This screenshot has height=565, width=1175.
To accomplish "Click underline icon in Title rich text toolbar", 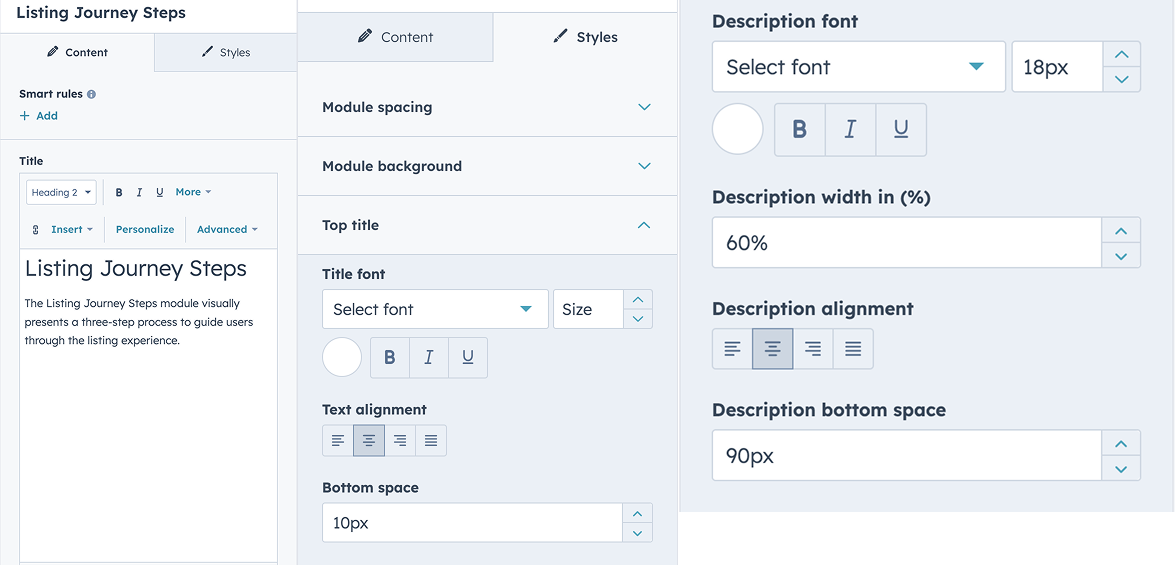I will click(160, 192).
